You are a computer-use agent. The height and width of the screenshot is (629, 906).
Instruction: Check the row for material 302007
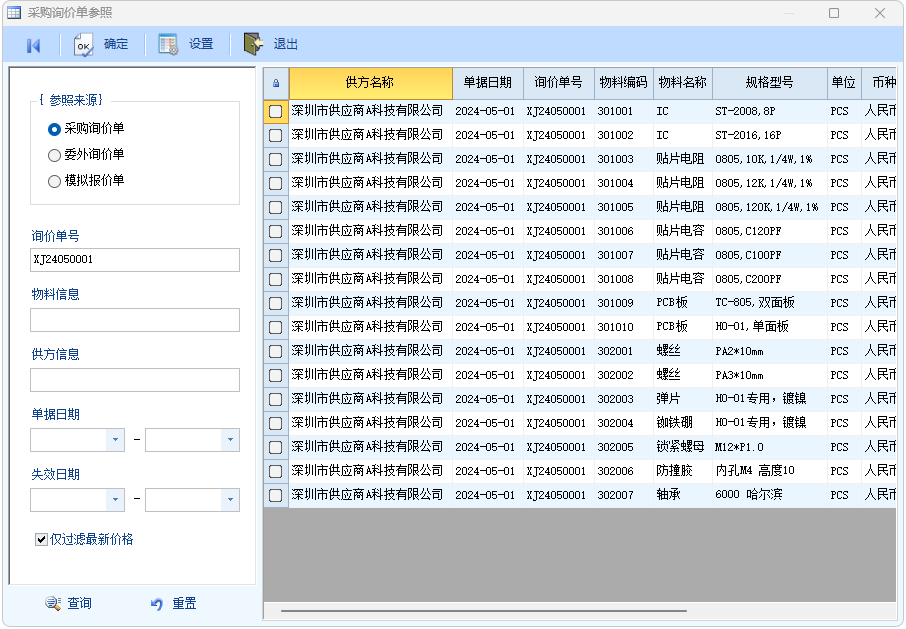point(276,496)
